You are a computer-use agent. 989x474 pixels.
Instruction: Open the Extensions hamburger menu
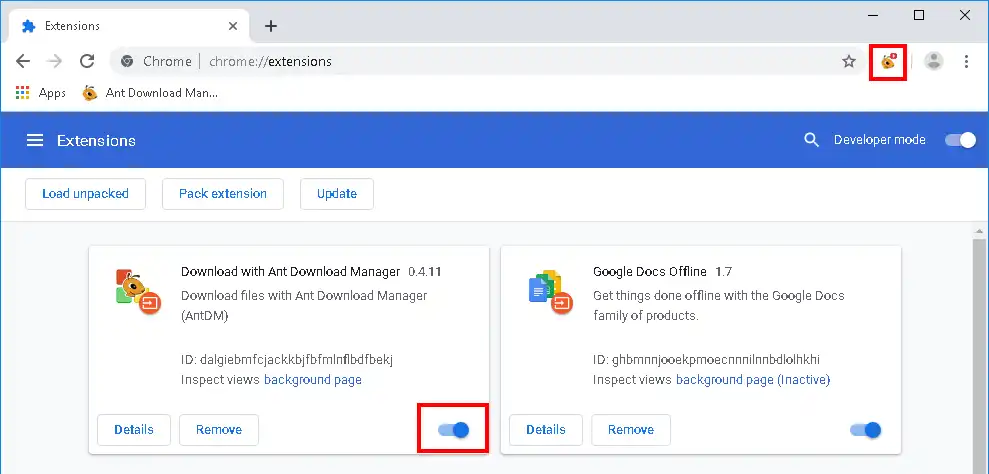(35, 140)
